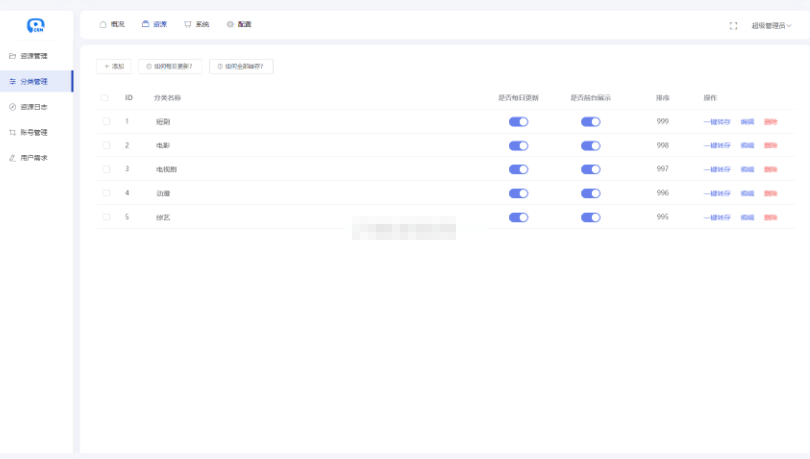Image resolution: width=810 pixels, height=459 pixels.
Task: Toggle fullscreen mode icon
Action: (x=733, y=25)
